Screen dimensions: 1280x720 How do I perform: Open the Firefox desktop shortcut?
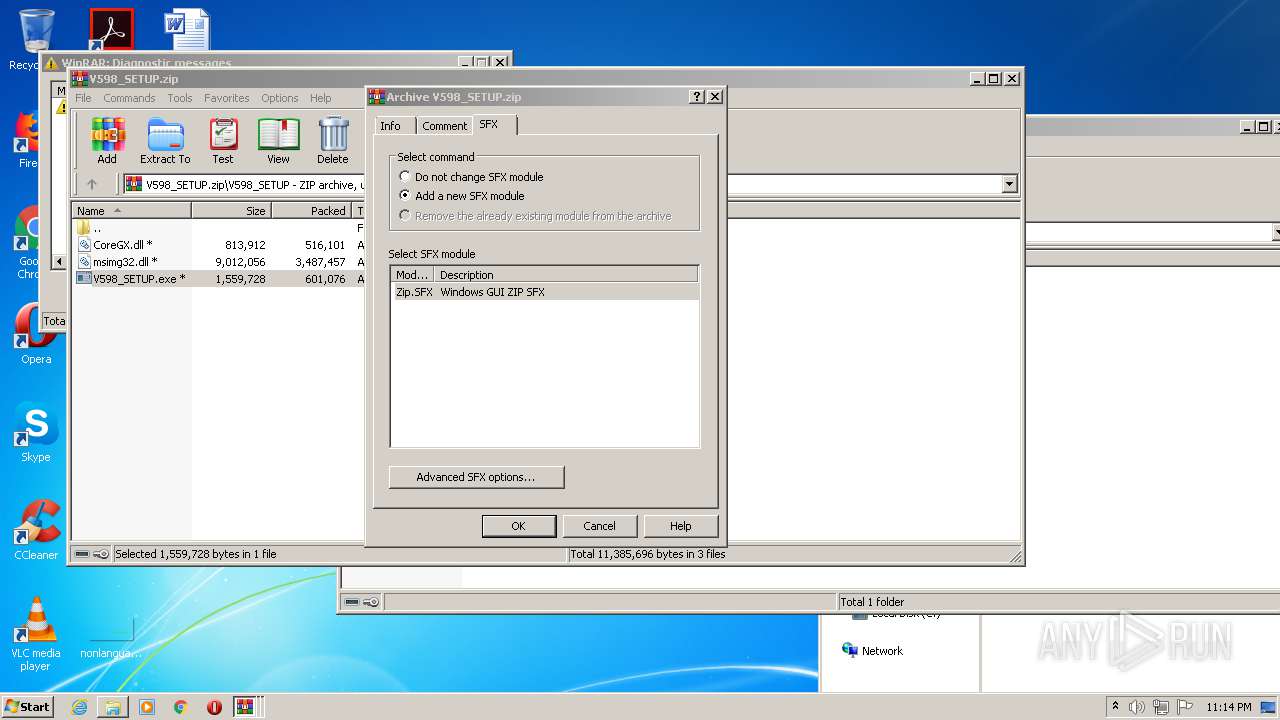(28, 140)
